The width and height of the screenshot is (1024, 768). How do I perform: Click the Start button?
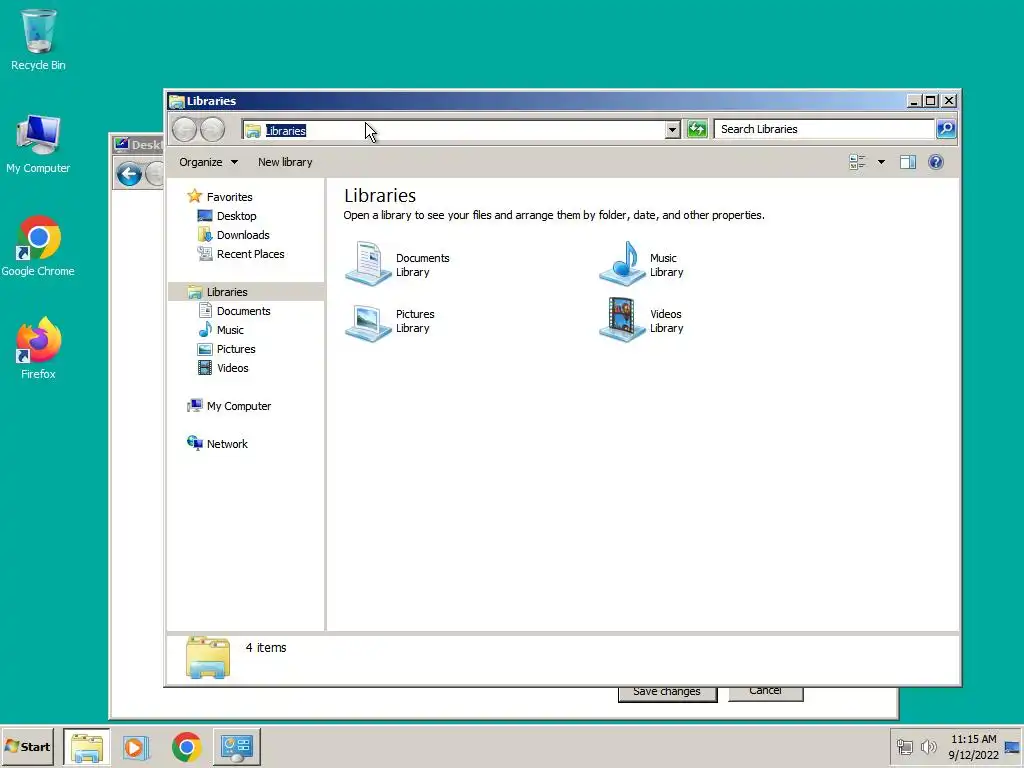click(27, 746)
